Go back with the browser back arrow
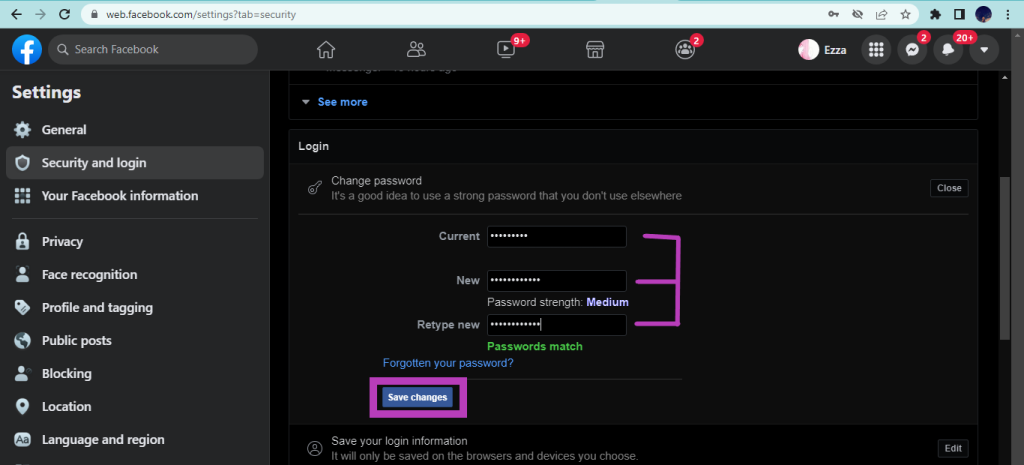The width and height of the screenshot is (1024, 465). (16, 14)
